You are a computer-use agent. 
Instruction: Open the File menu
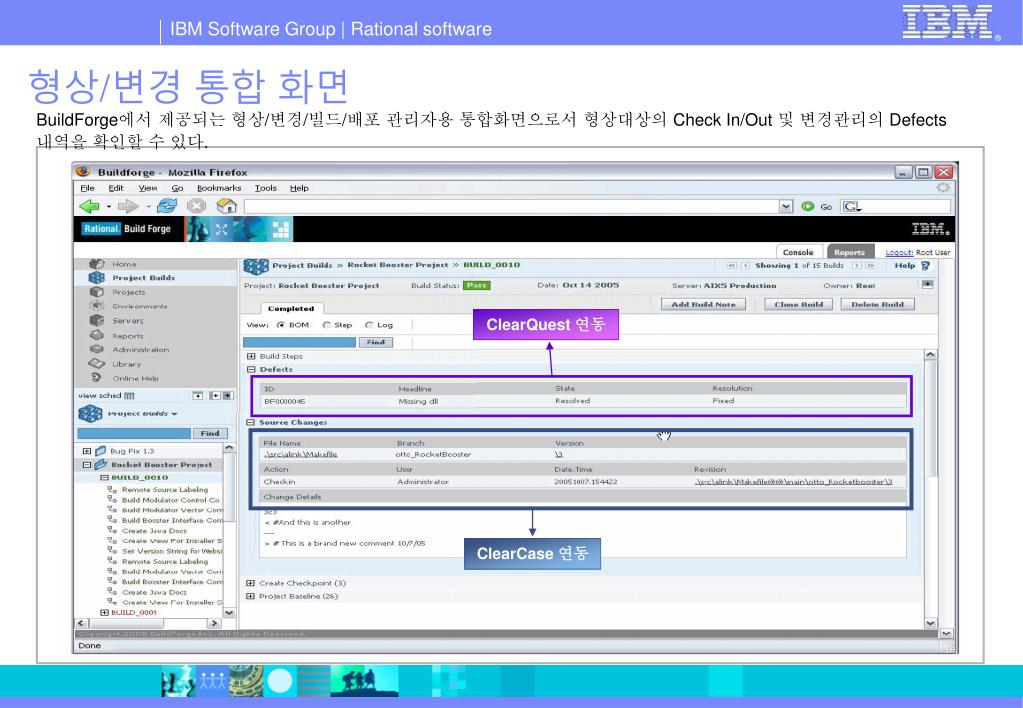(x=87, y=188)
